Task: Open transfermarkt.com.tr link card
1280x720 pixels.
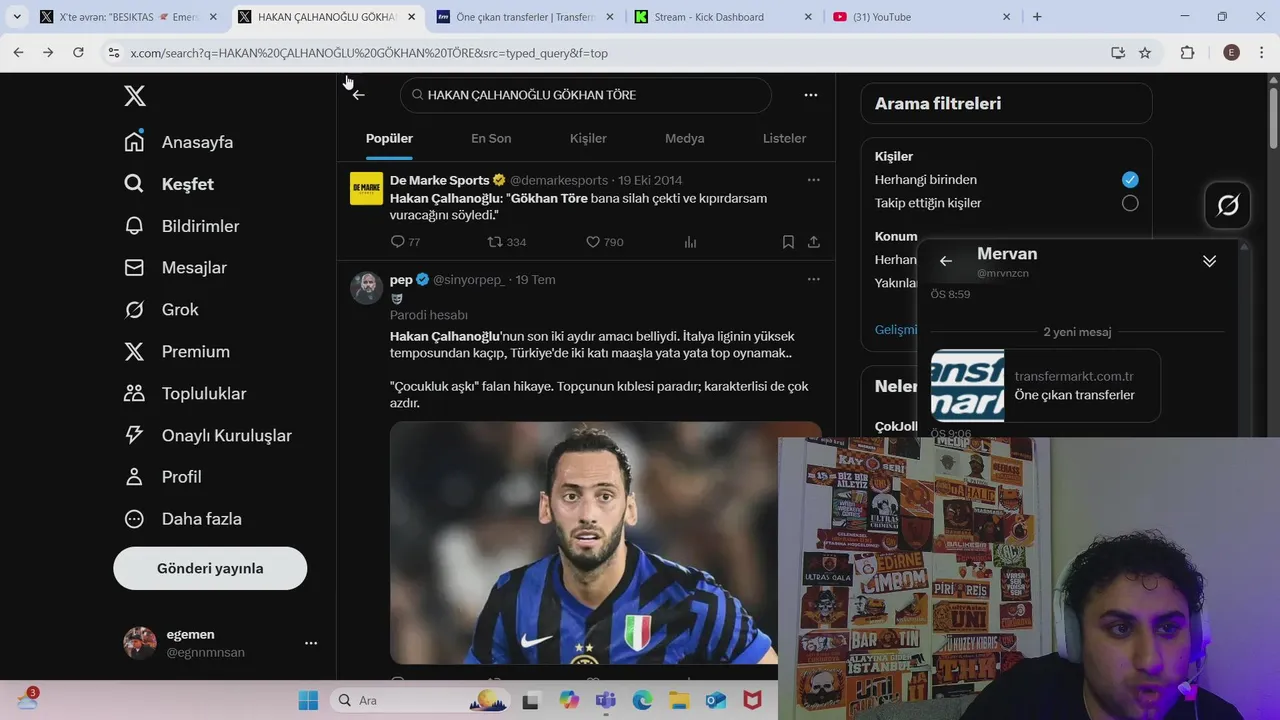Action: (x=1045, y=386)
